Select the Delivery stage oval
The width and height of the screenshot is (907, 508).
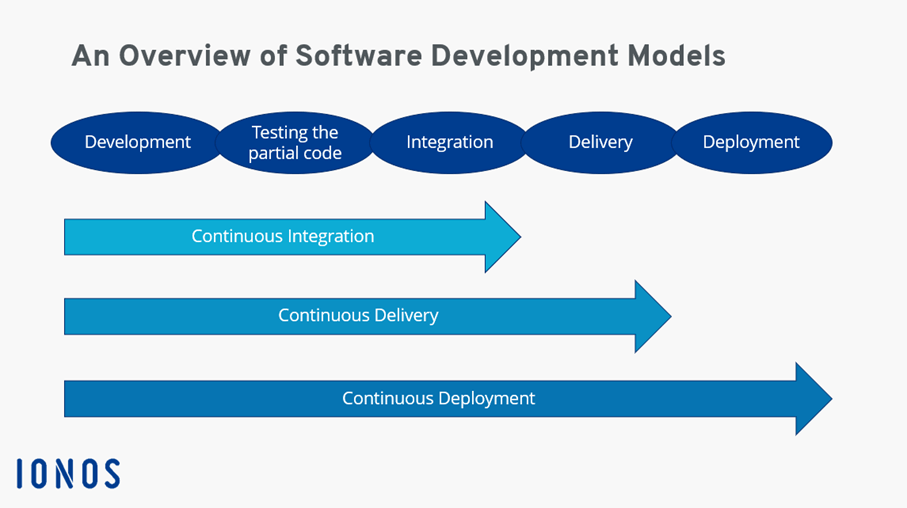(x=600, y=142)
